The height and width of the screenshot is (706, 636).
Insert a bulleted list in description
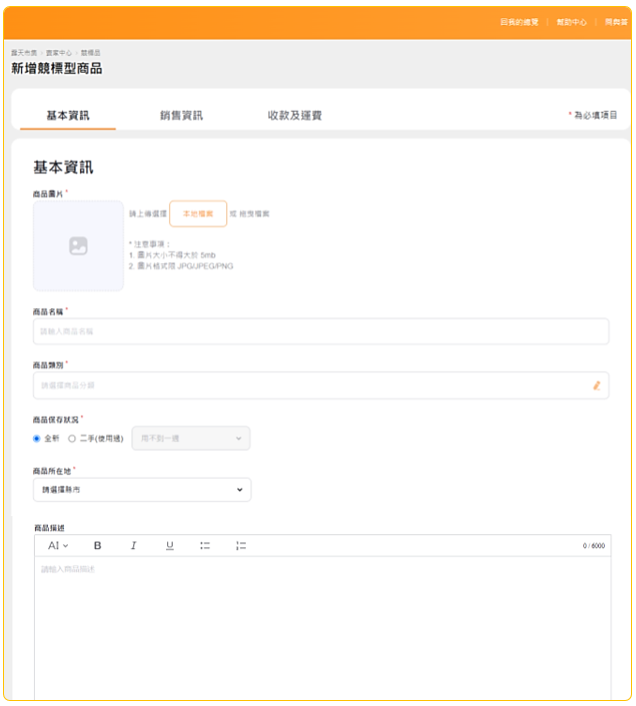point(205,546)
